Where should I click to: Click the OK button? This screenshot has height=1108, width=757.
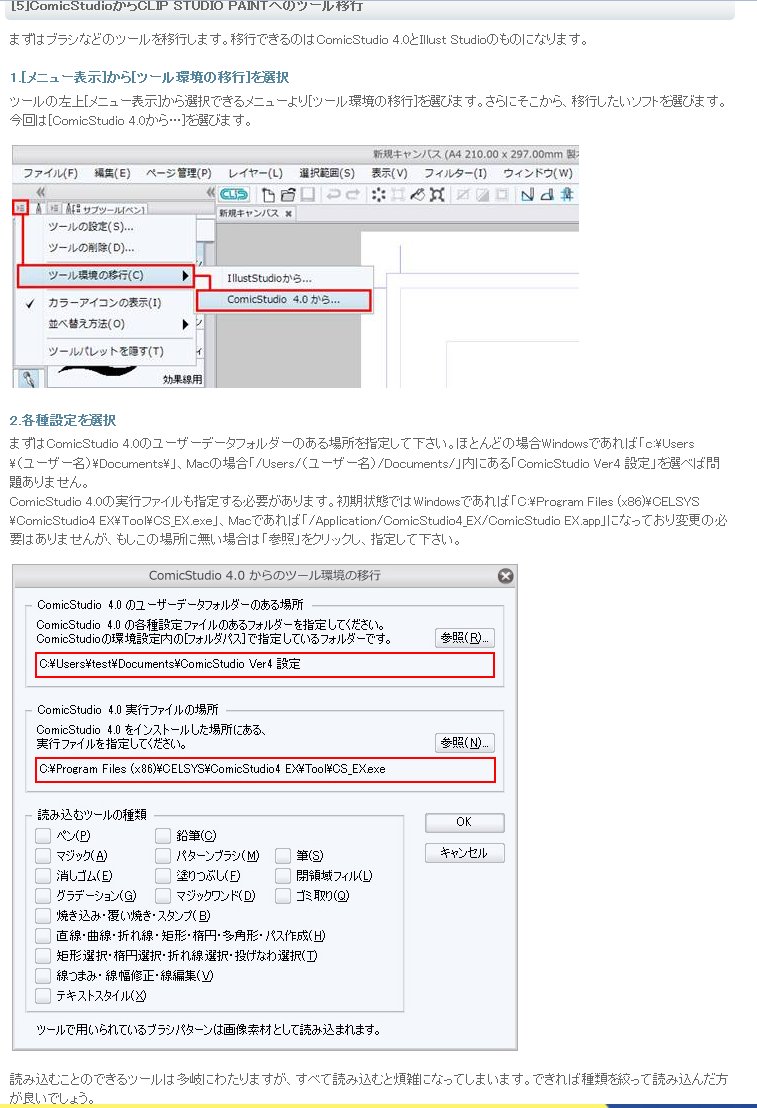click(x=464, y=823)
